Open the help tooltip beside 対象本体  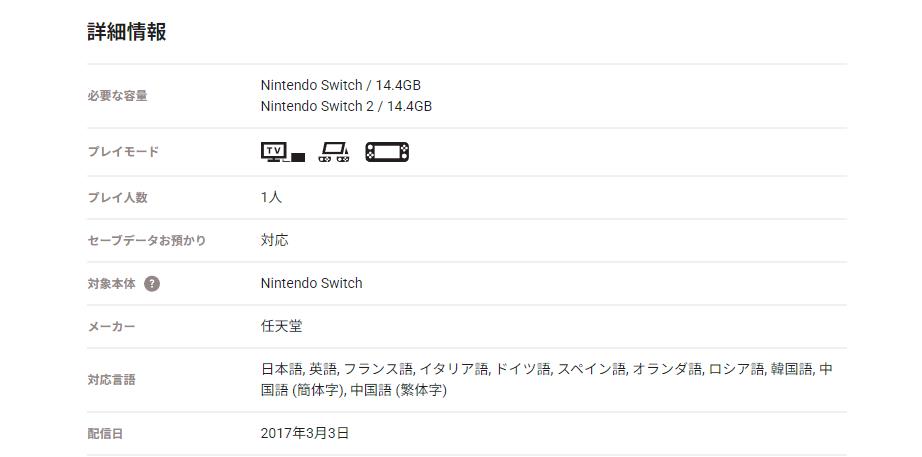point(152,284)
